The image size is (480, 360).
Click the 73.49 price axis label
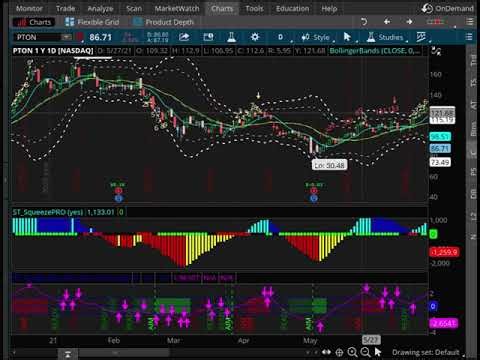(440, 162)
